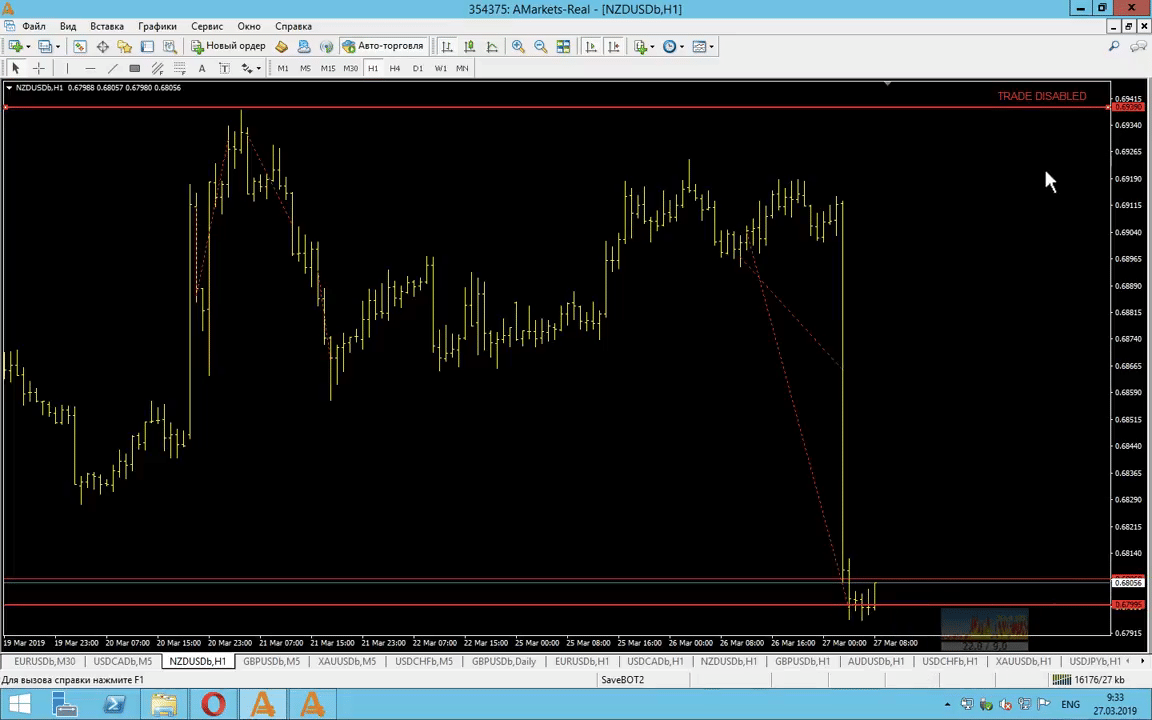Switch chart to bar chart mode
1152x720 pixels.
coord(447,46)
